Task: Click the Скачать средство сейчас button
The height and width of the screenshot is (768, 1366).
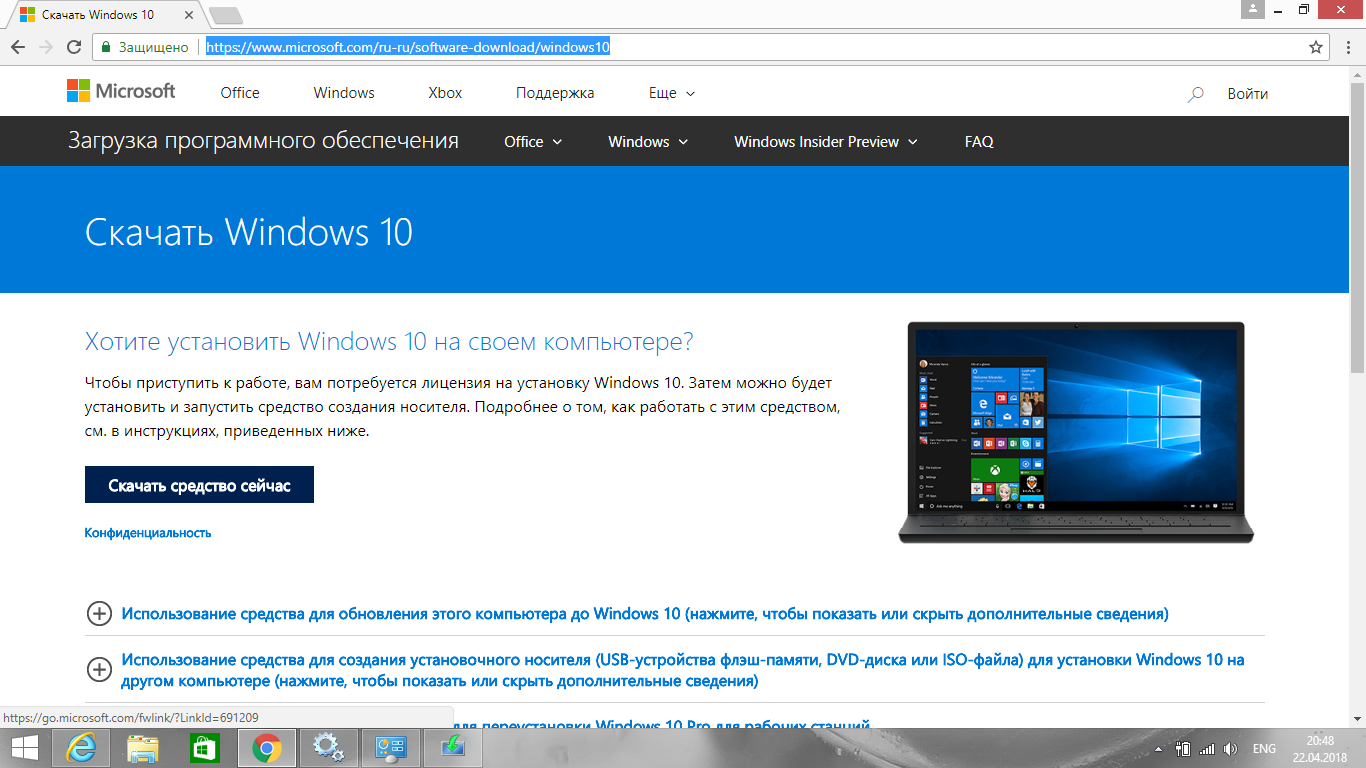Action: (x=199, y=485)
